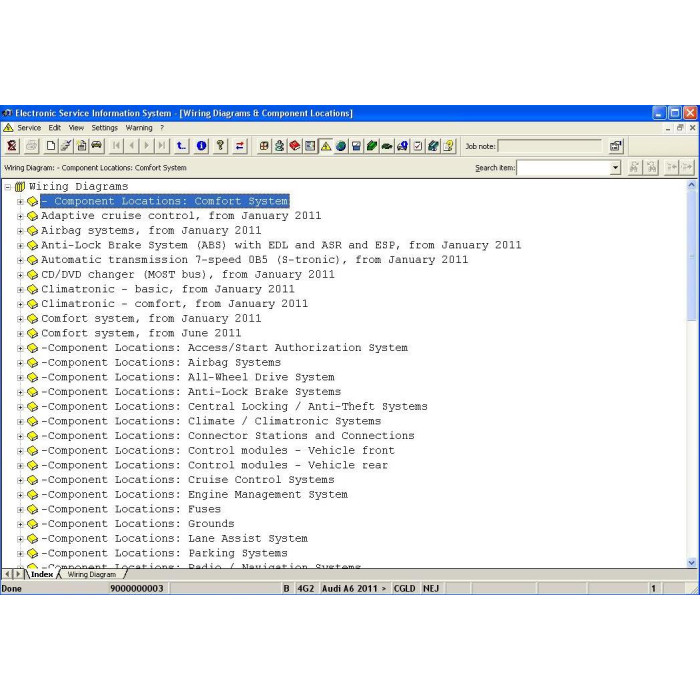Viewport: 700px width, 700px height.
Task: Select Anti-Lock Brake System (ABS) with EDL row
Action: [281, 245]
